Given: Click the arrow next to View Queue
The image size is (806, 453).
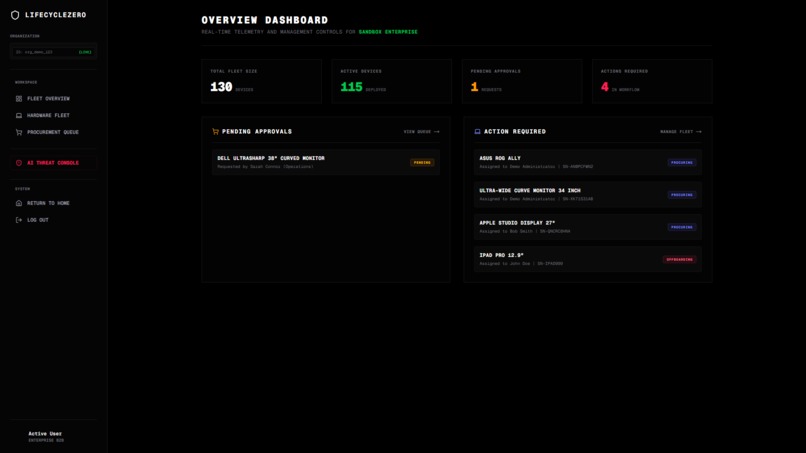Looking at the screenshot, I should 437,132.
